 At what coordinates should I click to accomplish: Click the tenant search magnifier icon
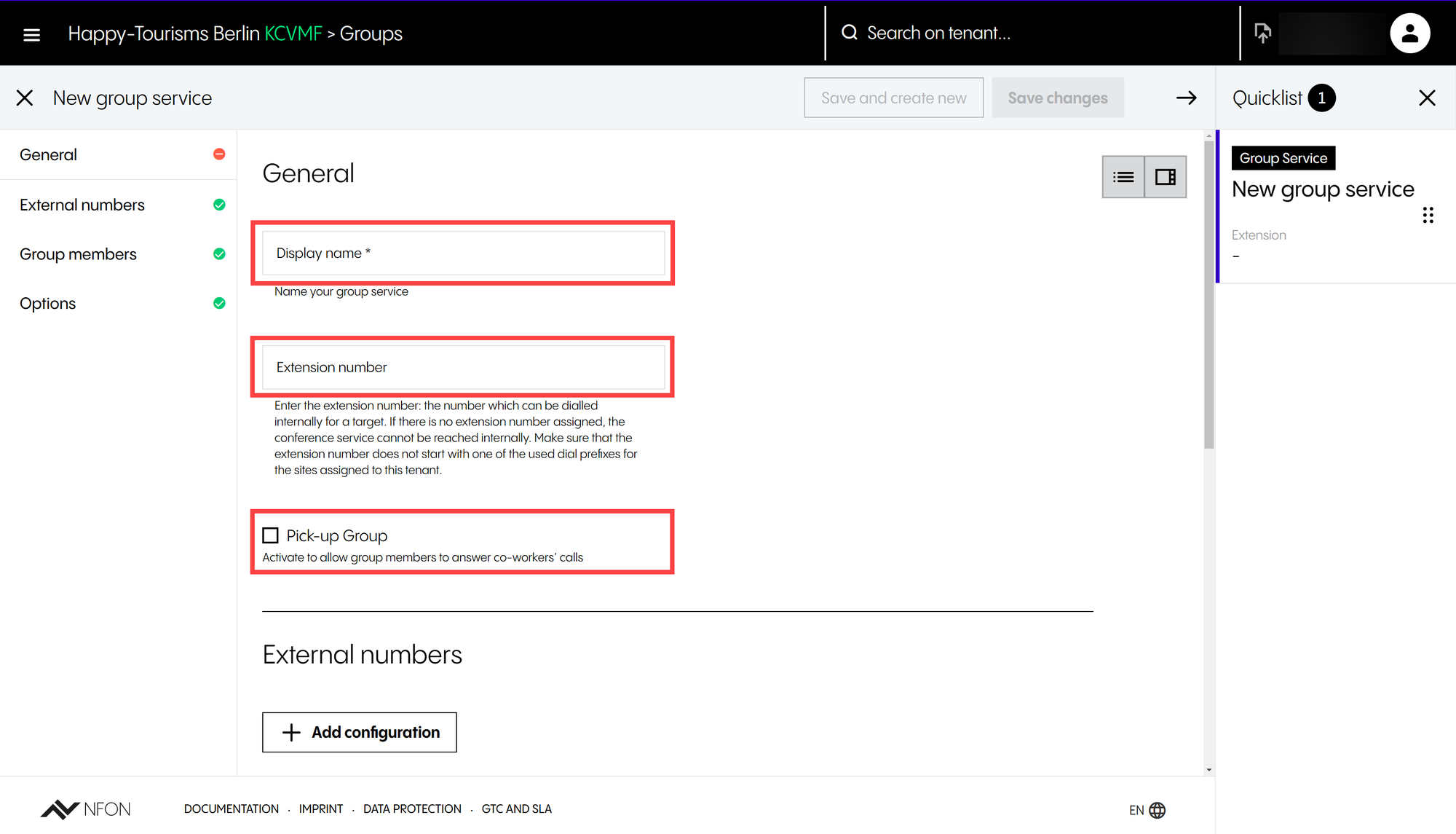click(x=849, y=33)
